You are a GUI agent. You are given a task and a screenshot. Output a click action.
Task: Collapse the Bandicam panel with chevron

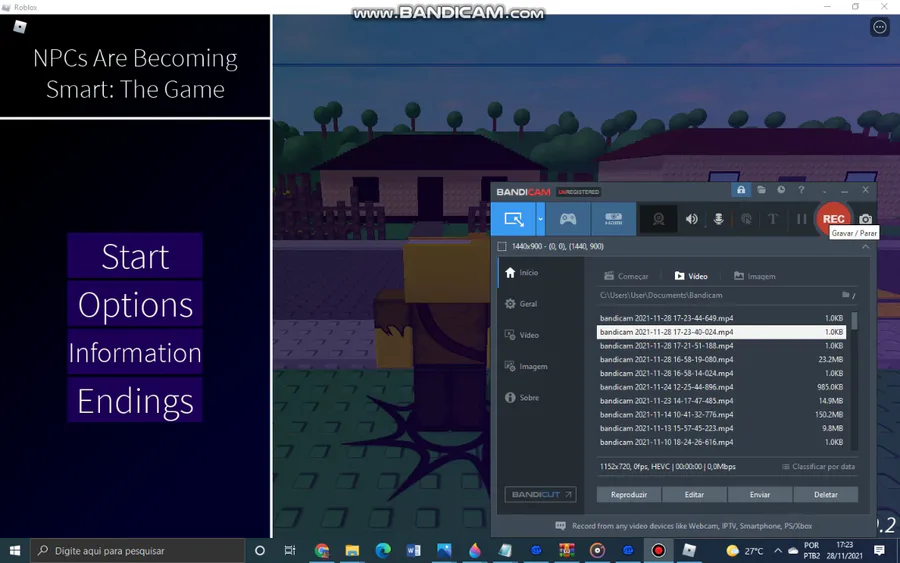pyautogui.click(x=866, y=246)
